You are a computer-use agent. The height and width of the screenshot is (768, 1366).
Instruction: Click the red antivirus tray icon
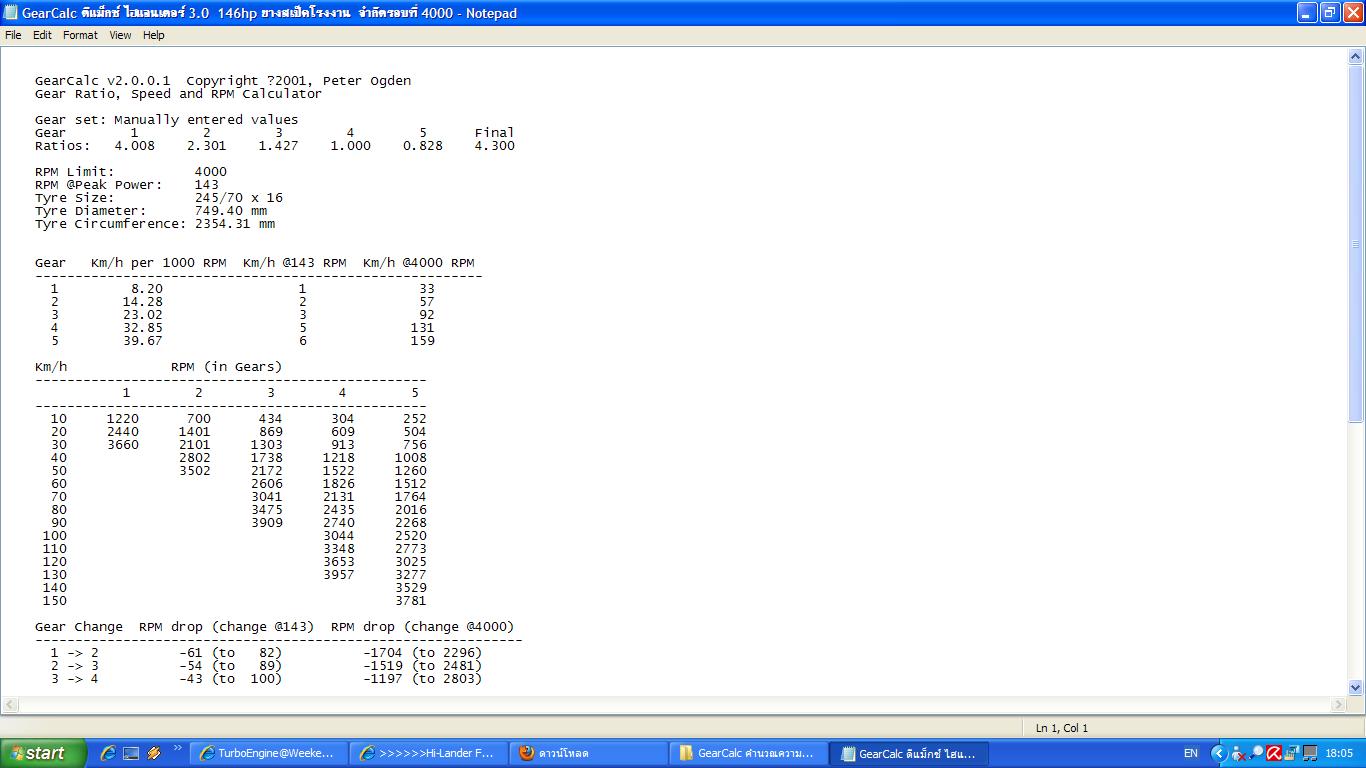pos(1274,753)
